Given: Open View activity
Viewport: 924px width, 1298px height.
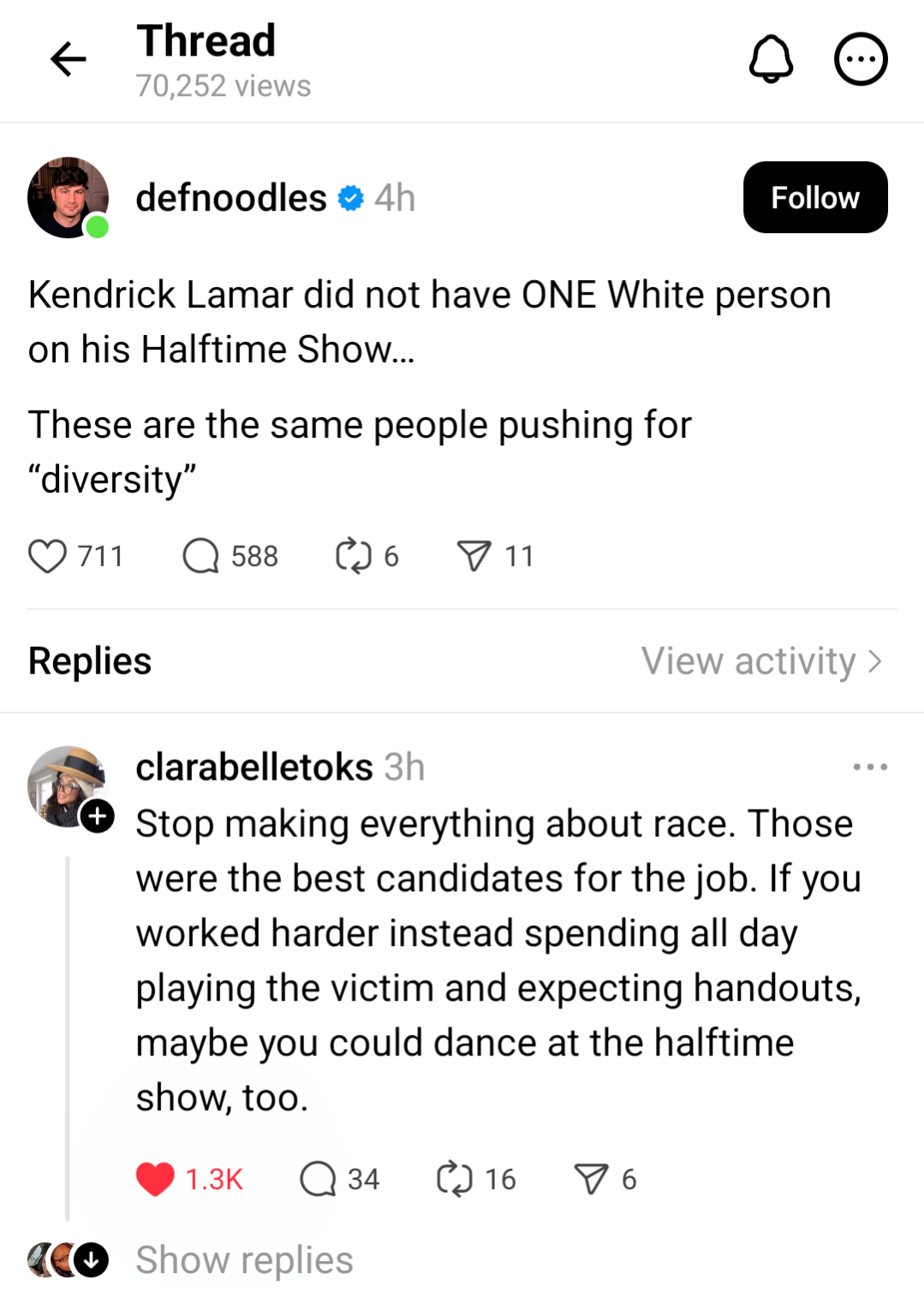Looking at the screenshot, I should 761,661.
